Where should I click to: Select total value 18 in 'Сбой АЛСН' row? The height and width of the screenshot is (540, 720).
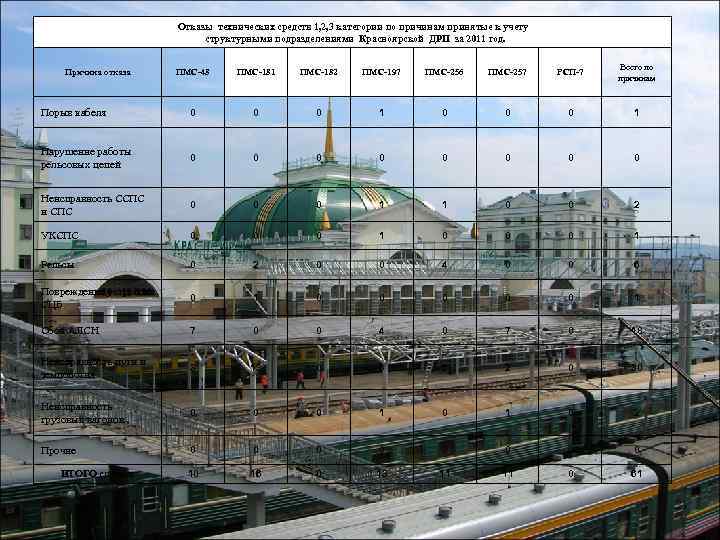(x=636, y=330)
